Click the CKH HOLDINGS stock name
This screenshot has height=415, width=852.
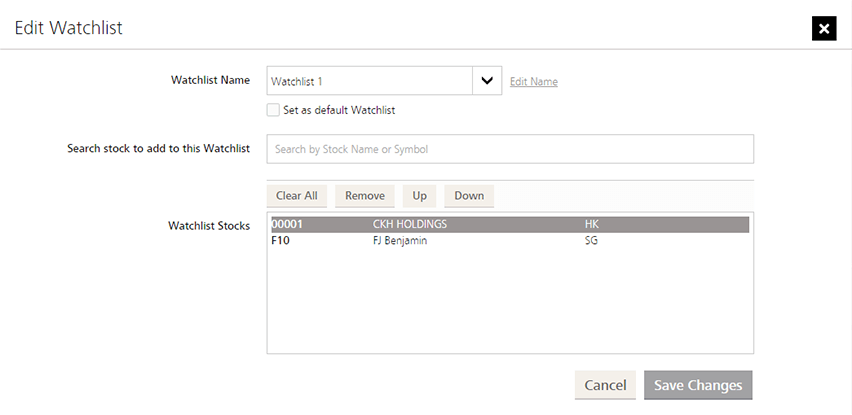coord(409,225)
